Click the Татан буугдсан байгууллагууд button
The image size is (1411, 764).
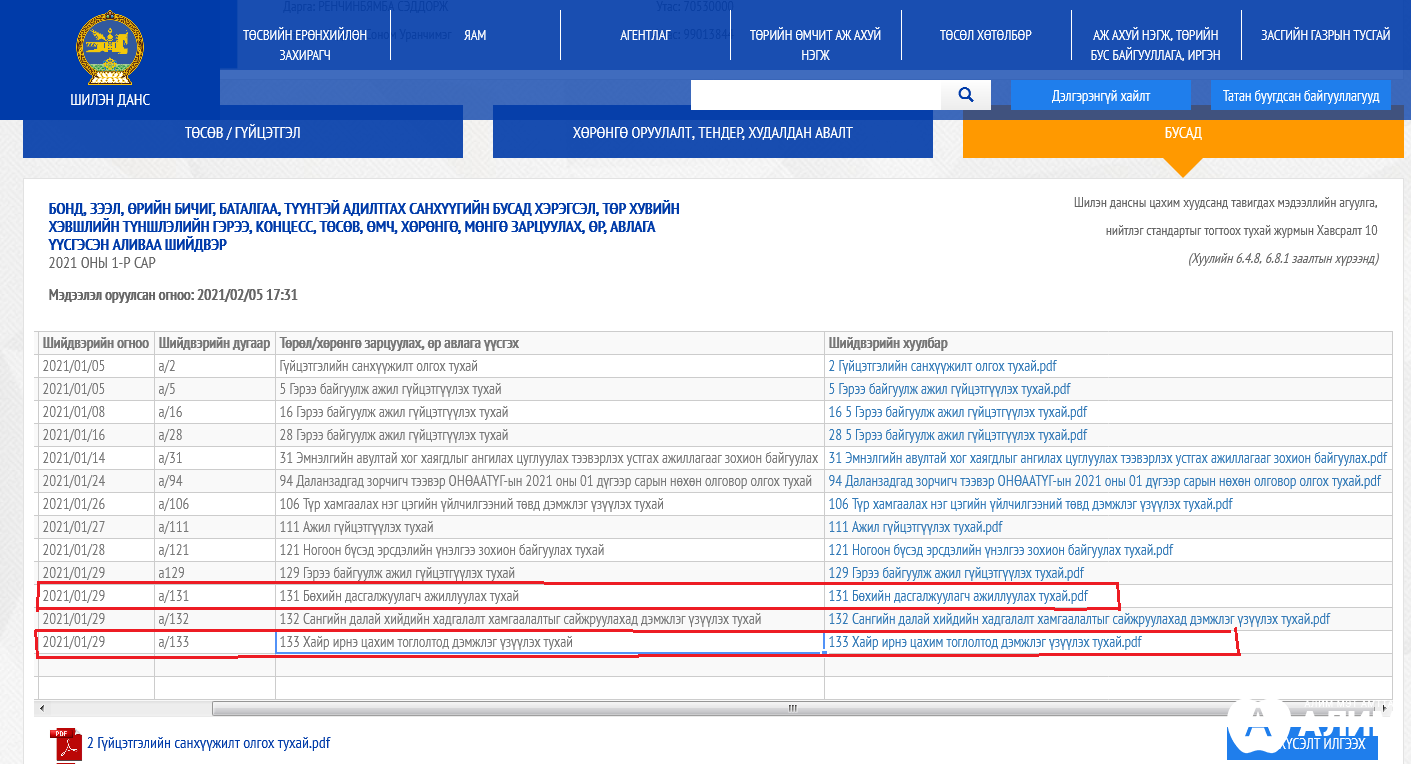coord(1301,96)
